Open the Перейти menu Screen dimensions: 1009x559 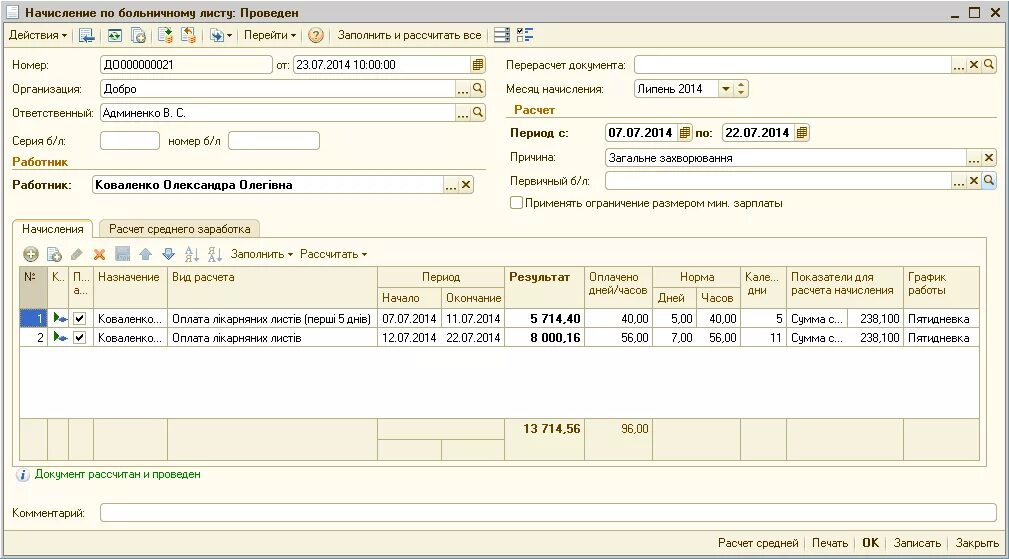(270, 35)
